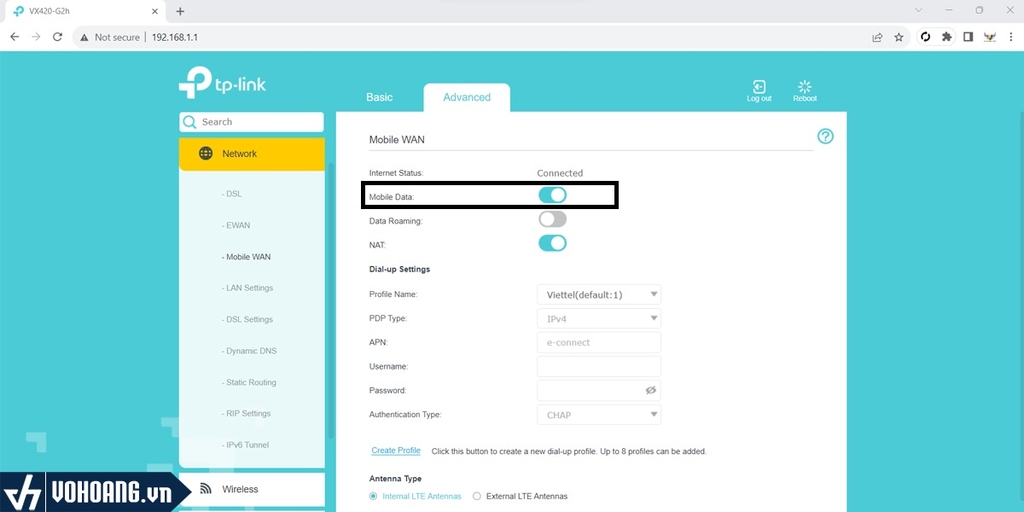Toggle password visibility eye icon

click(x=650, y=390)
